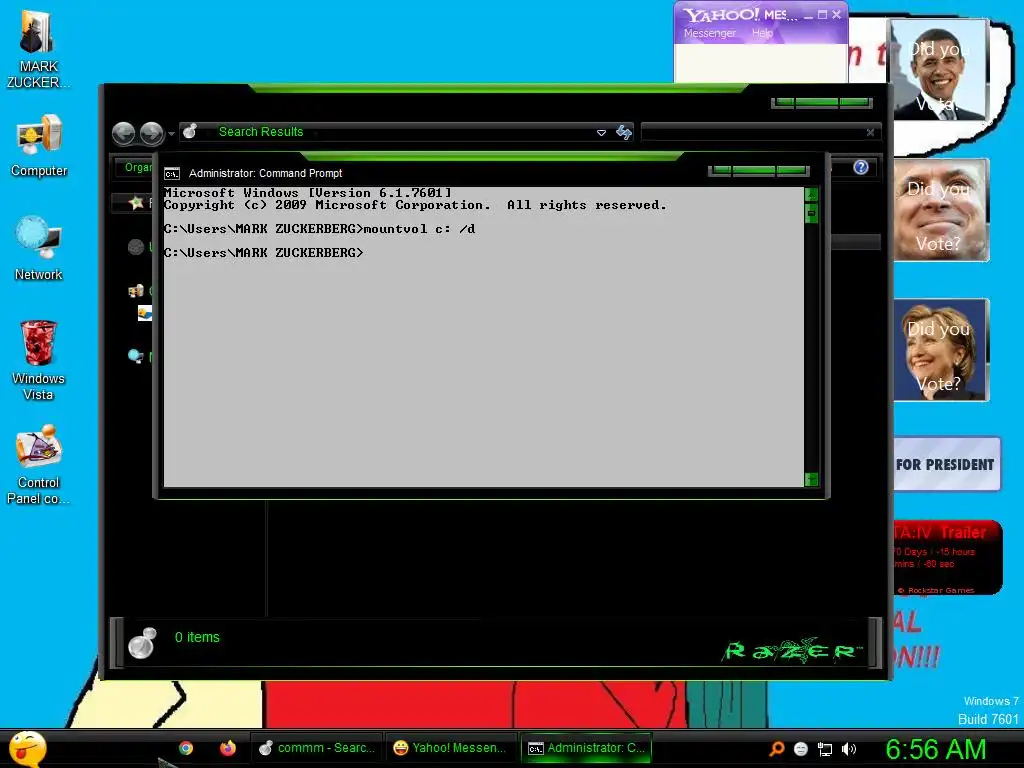Click the Start button smiley orb
Viewport: 1024px width, 768px height.
click(x=27, y=748)
